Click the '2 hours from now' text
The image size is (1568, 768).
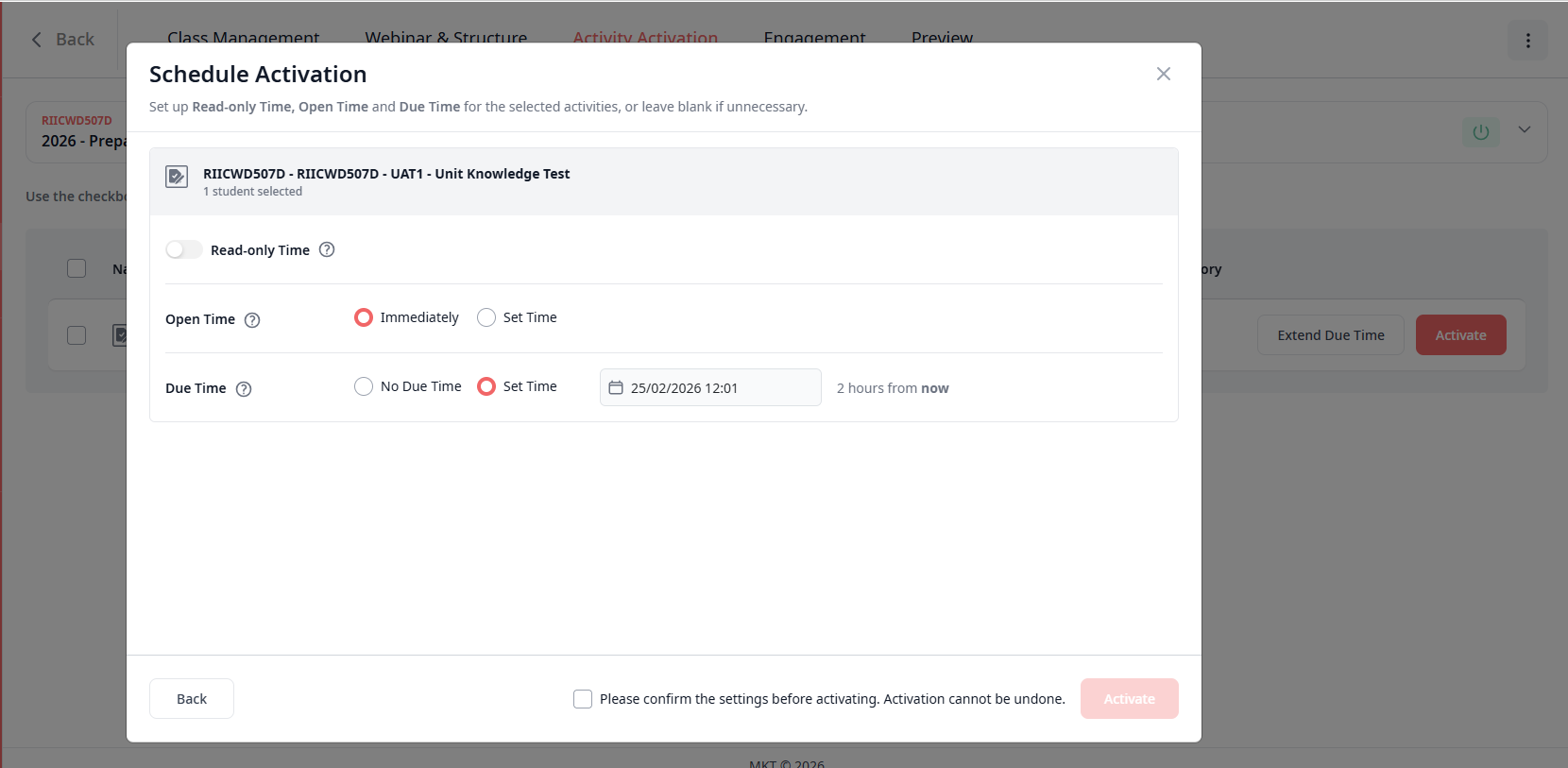[x=893, y=388]
